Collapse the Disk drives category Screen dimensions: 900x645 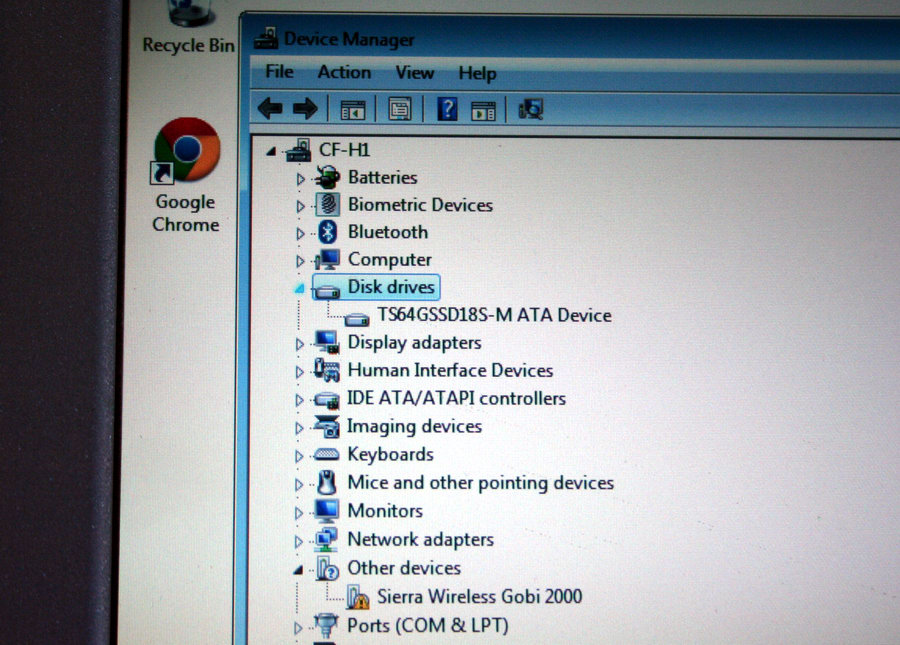[x=300, y=288]
